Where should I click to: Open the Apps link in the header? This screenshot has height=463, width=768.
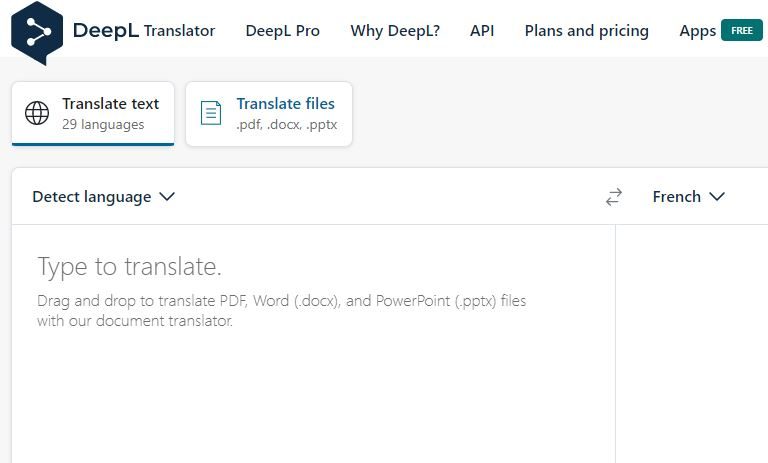click(x=697, y=31)
